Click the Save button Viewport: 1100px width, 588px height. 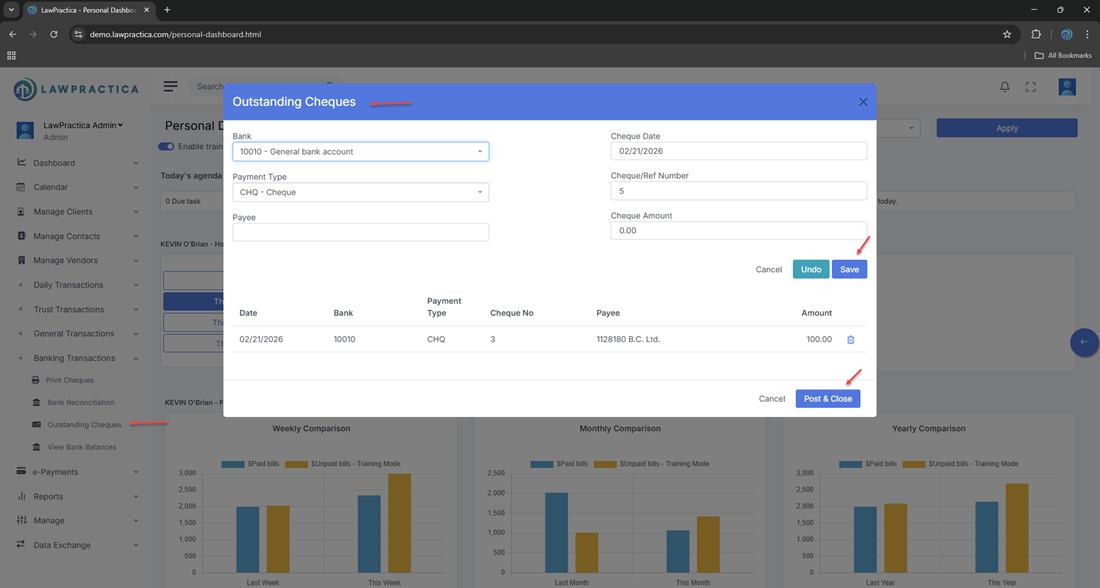pos(849,269)
